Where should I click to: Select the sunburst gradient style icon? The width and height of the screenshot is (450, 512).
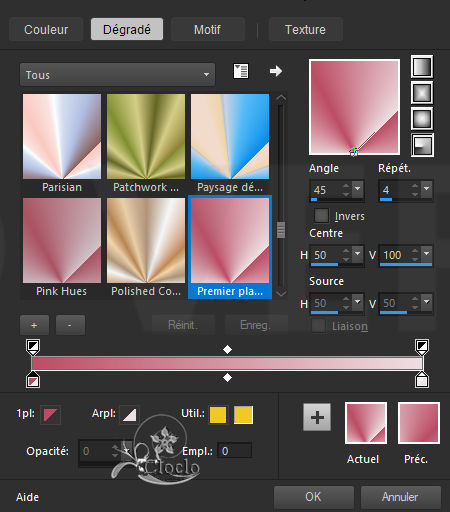point(422,119)
